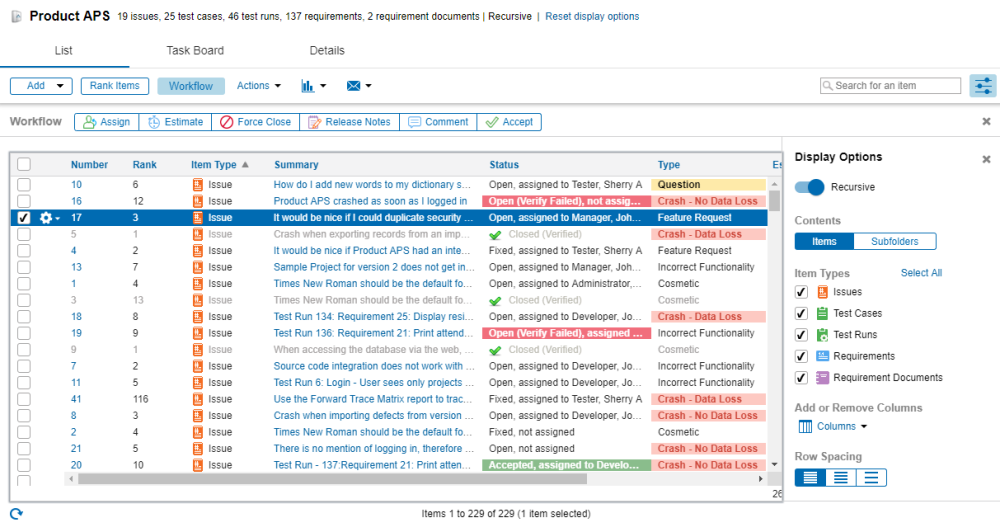
Task: Expand the Add dropdown arrow
Action: point(60,86)
